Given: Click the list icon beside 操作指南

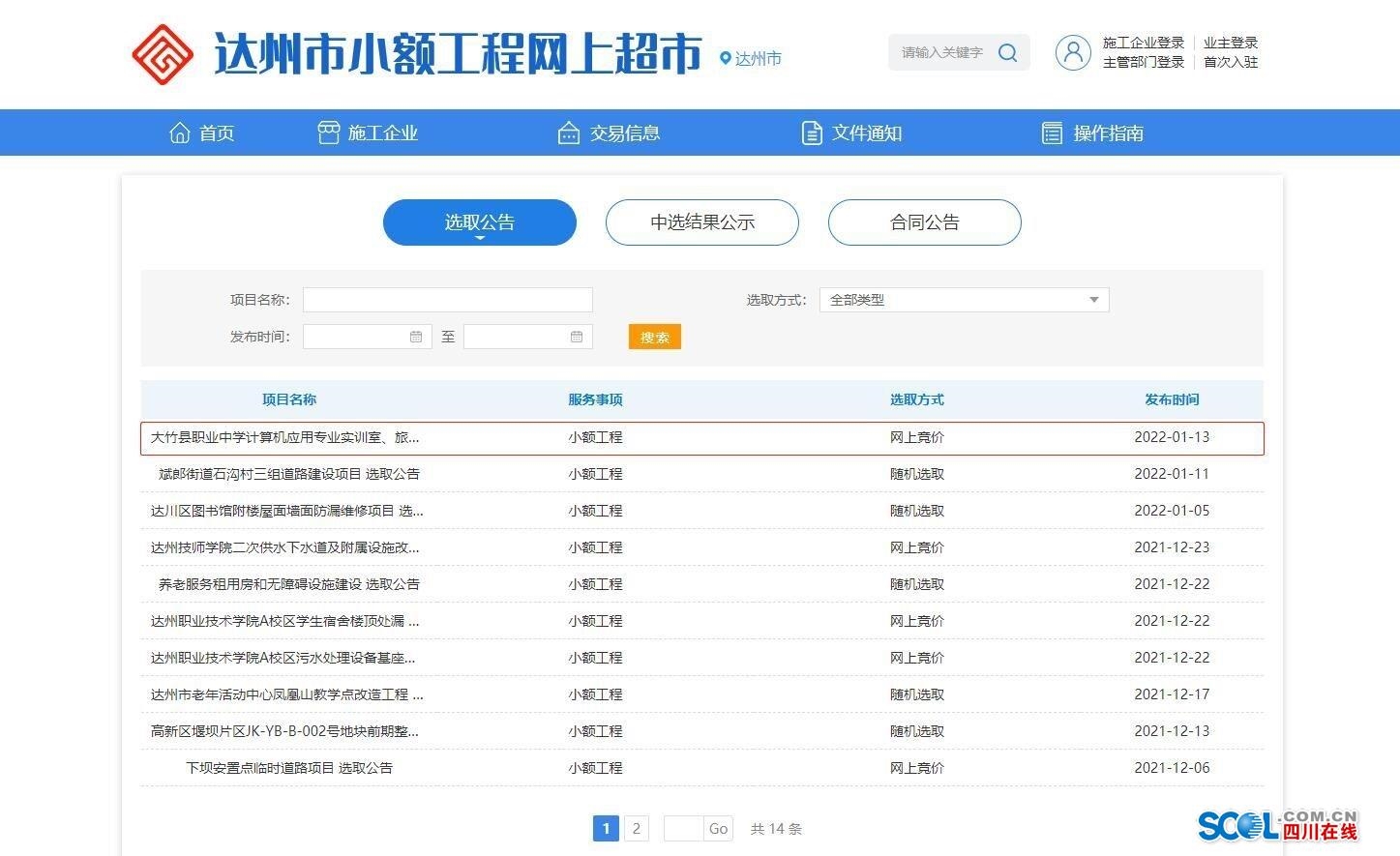Looking at the screenshot, I should pyautogui.click(x=1053, y=133).
